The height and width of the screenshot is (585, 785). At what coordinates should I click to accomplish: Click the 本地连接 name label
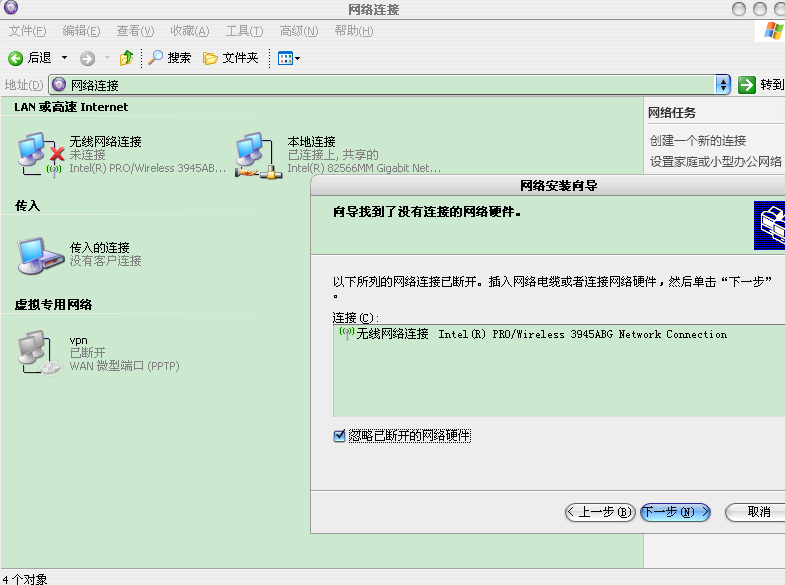point(311,142)
